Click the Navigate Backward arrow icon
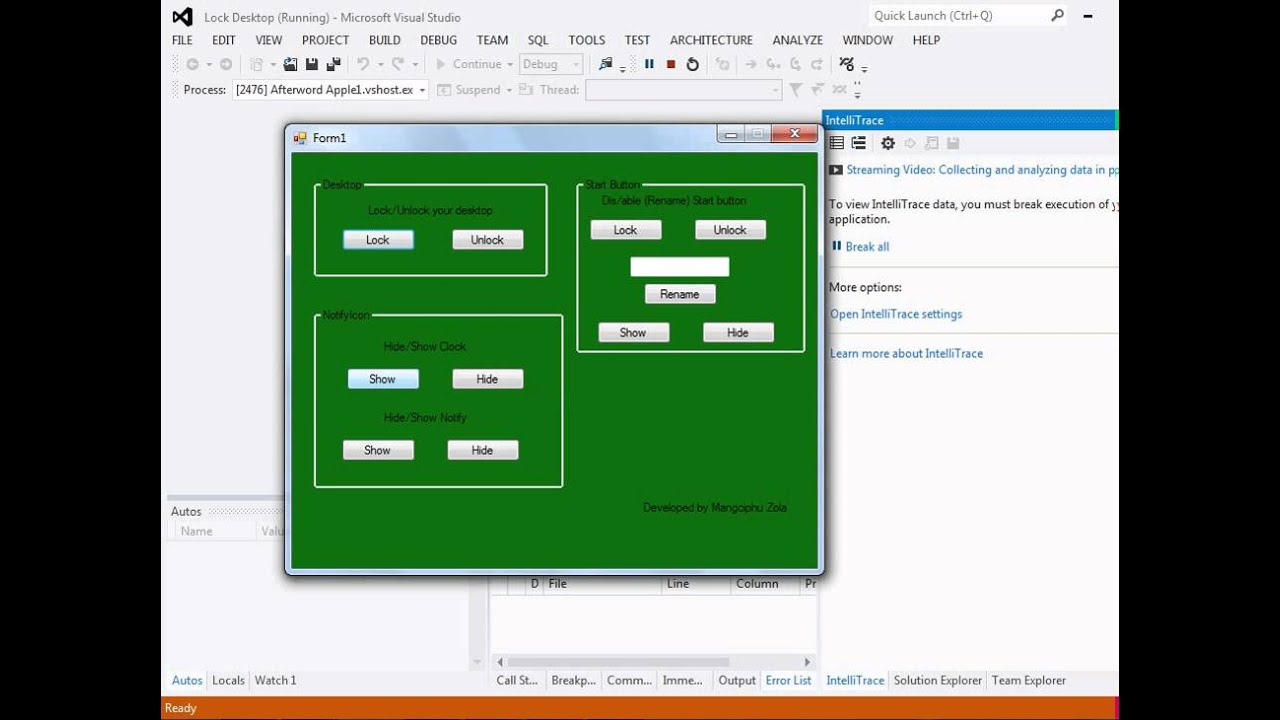 [x=192, y=64]
